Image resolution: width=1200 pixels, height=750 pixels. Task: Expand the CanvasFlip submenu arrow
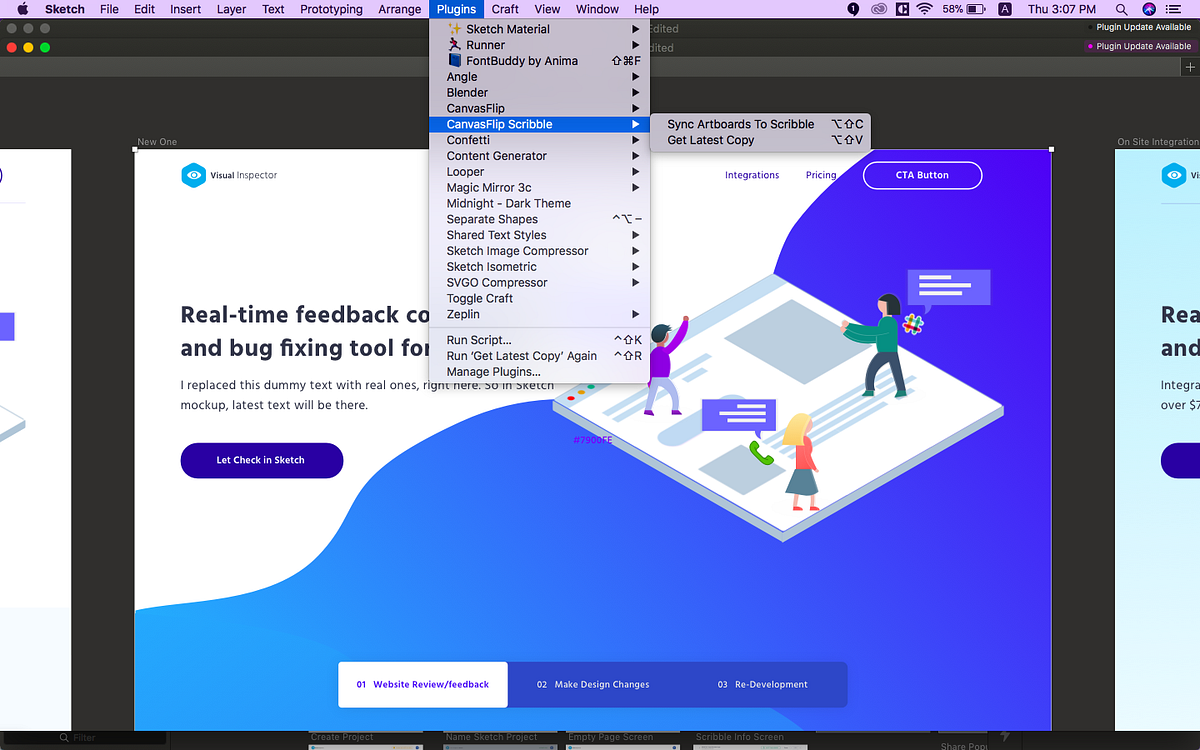[636, 108]
